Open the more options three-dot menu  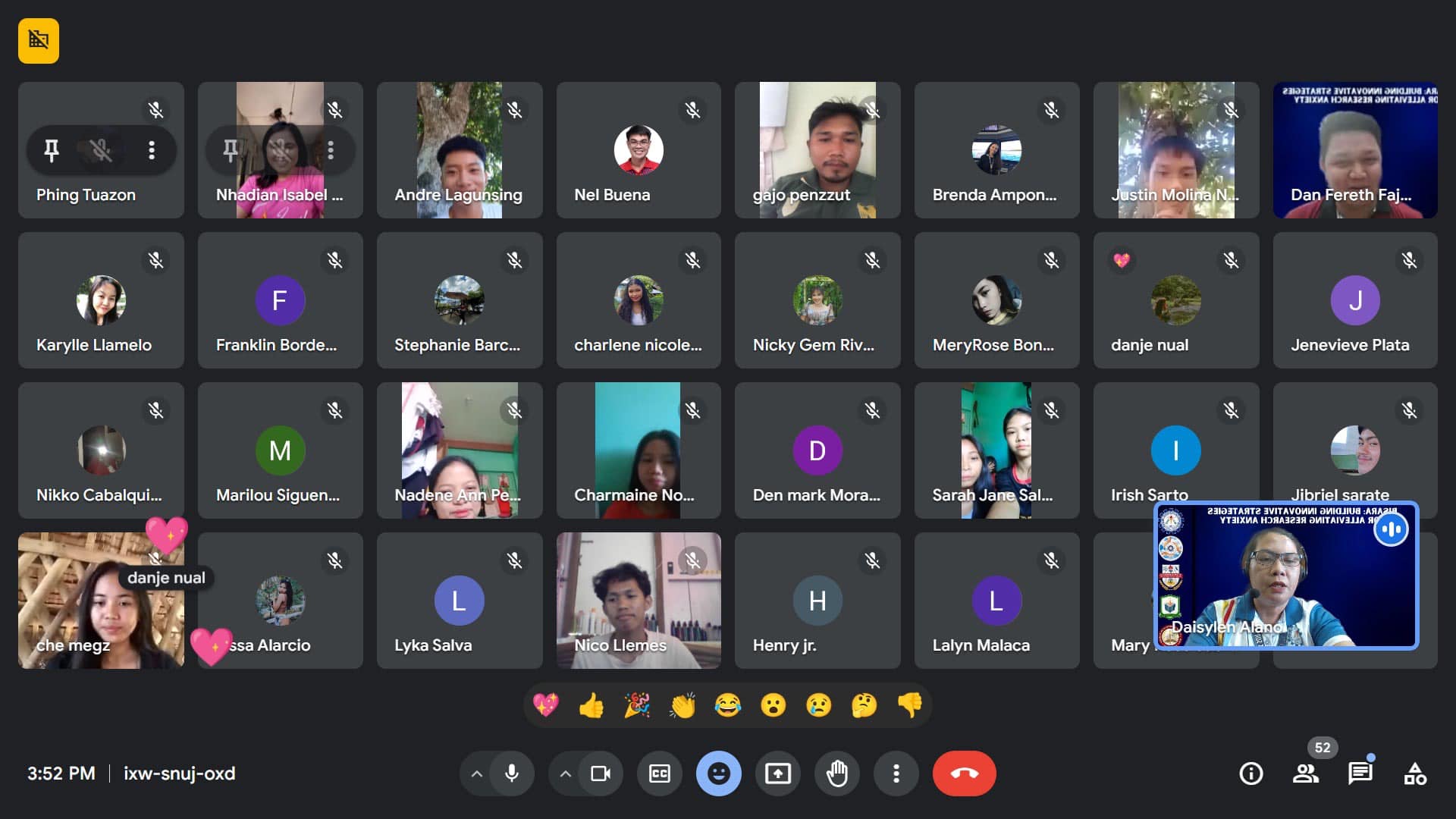click(896, 773)
